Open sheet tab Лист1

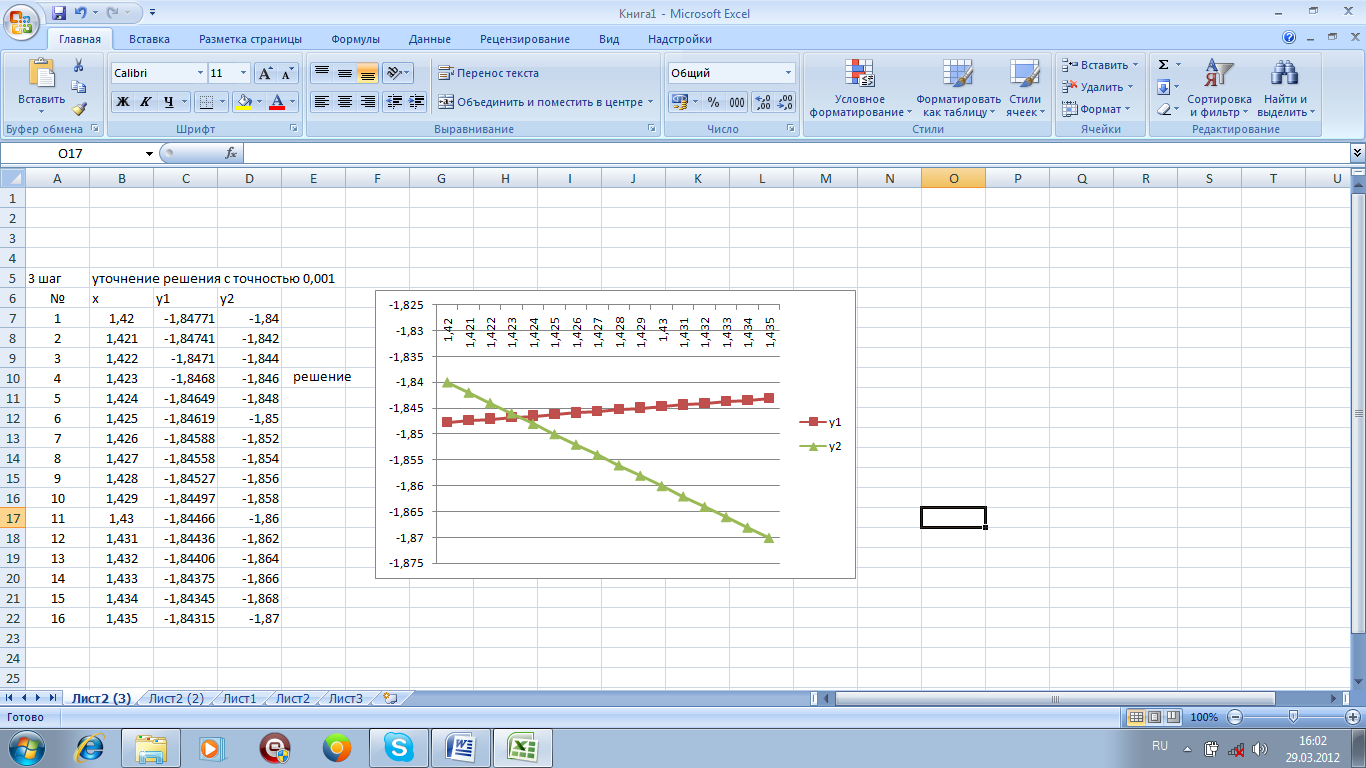pyautogui.click(x=239, y=698)
